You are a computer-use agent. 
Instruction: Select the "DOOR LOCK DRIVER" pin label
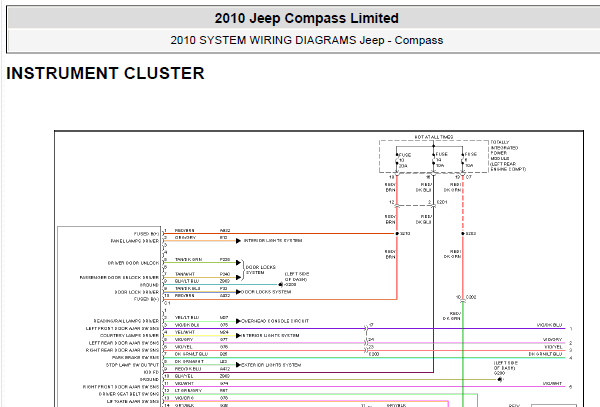click(x=137, y=292)
